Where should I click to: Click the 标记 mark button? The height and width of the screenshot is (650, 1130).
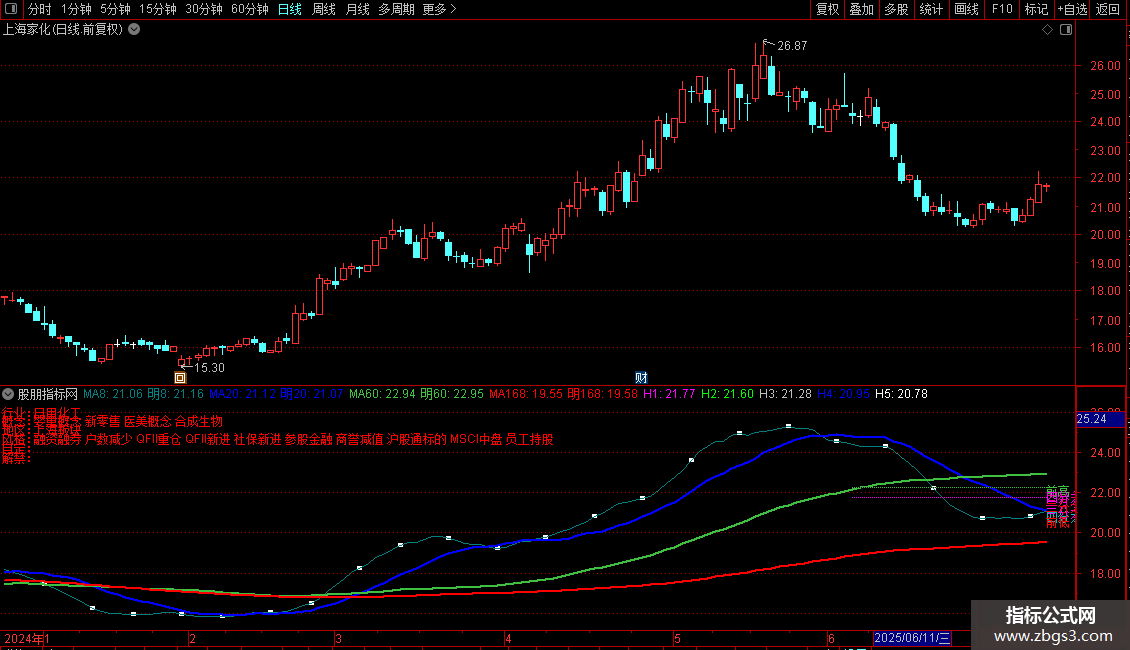pos(1036,9)
